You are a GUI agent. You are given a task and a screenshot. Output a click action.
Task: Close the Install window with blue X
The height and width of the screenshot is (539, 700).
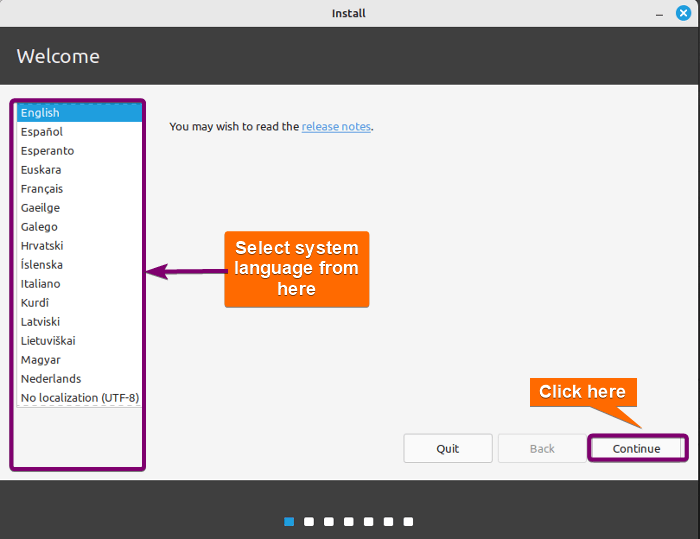tap(683, 13)
